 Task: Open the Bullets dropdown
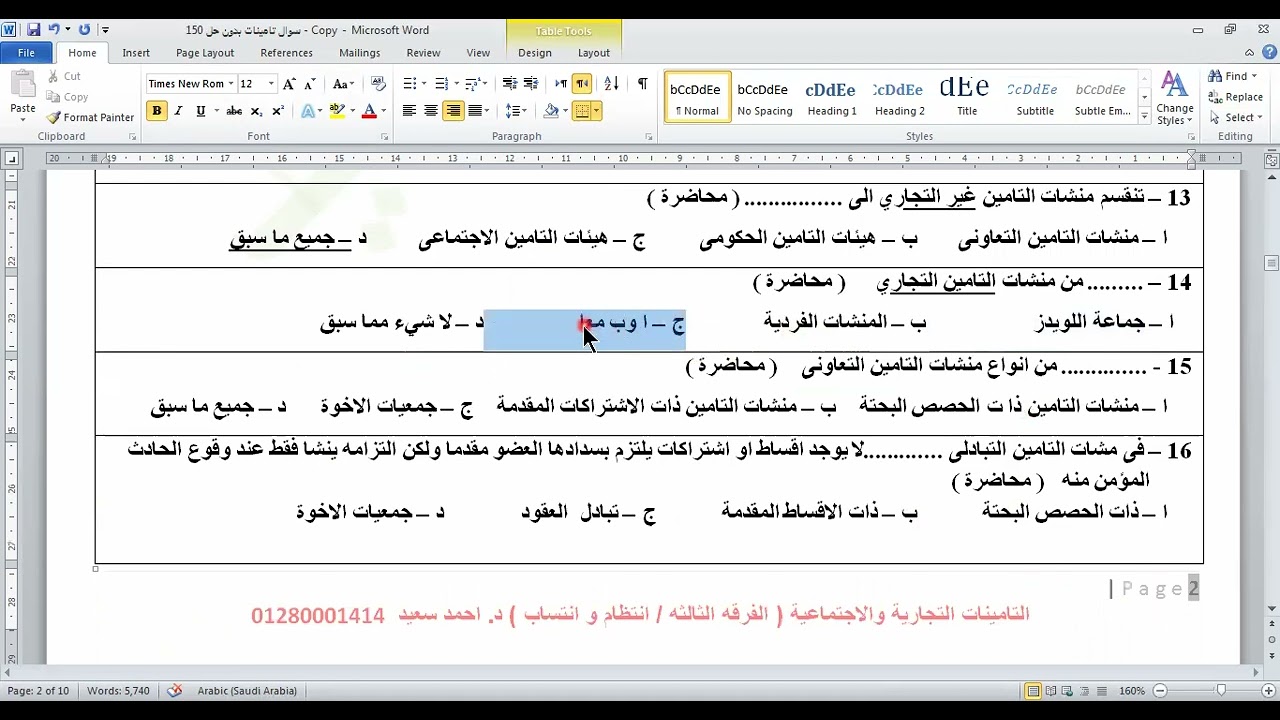424,84
